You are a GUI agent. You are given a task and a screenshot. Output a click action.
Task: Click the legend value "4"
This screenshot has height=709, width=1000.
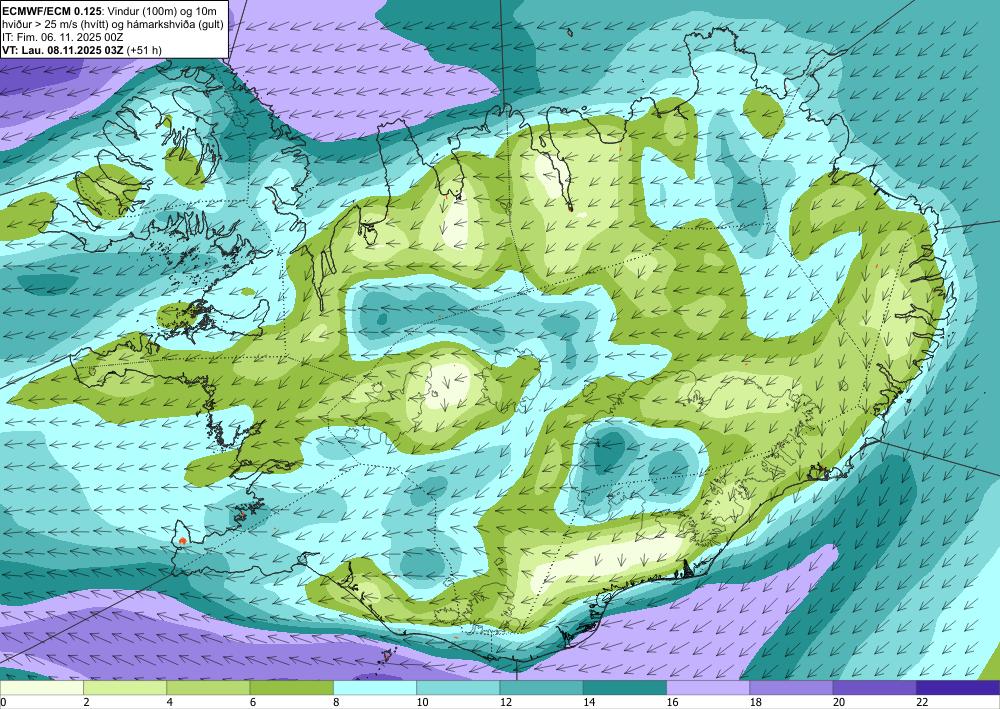point(170,702)
